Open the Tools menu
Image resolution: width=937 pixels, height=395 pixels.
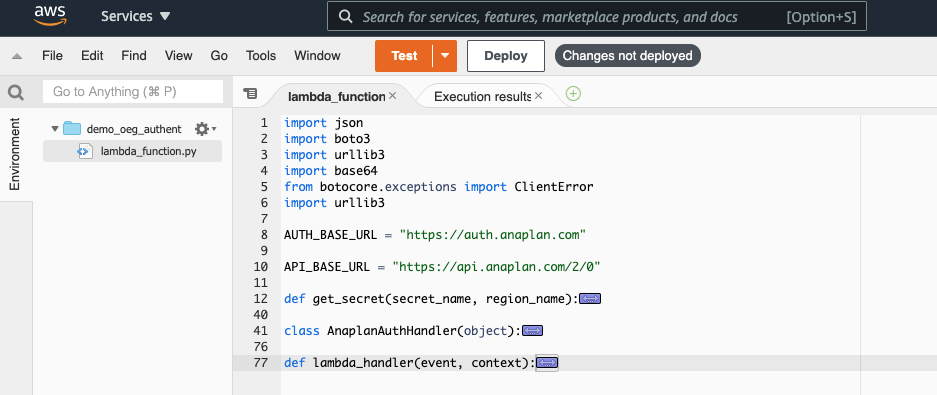click(x=261, y=56)
